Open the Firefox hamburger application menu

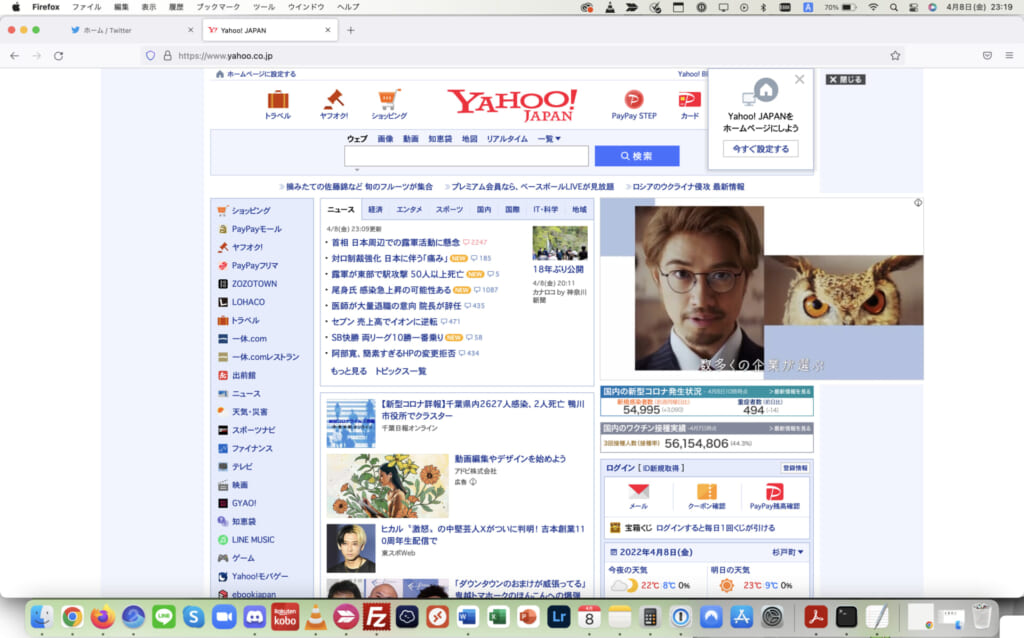(1011, 56)
